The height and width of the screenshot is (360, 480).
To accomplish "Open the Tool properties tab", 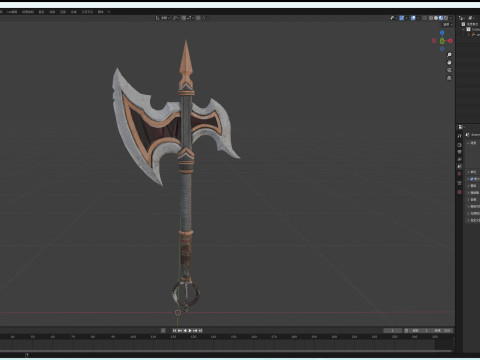I will pos(459,136).
